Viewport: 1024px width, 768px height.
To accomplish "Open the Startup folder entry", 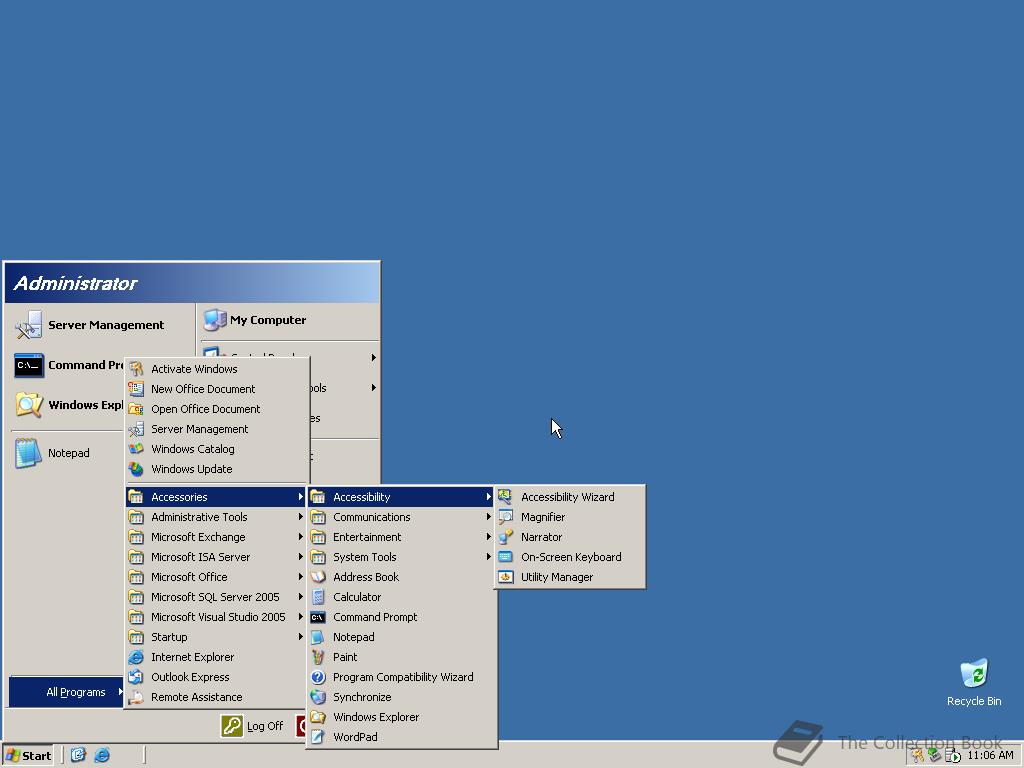I will pyautogui.click(x=216, y=637).
